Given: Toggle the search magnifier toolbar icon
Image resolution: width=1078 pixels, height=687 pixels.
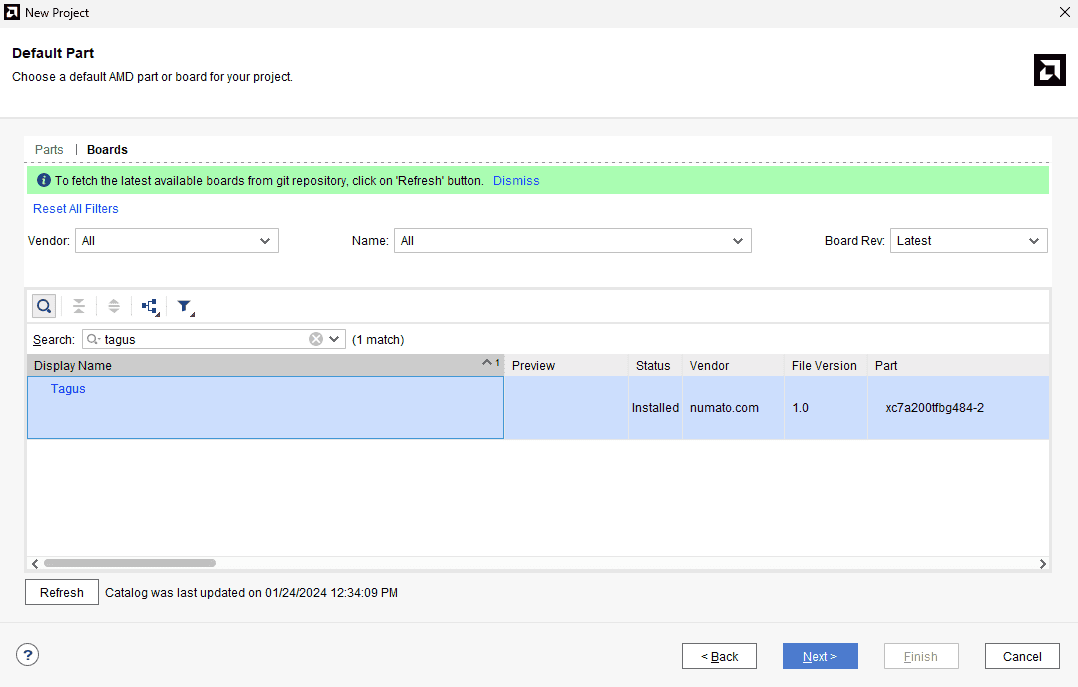Looking at the screenshot, I should [44, 306].
